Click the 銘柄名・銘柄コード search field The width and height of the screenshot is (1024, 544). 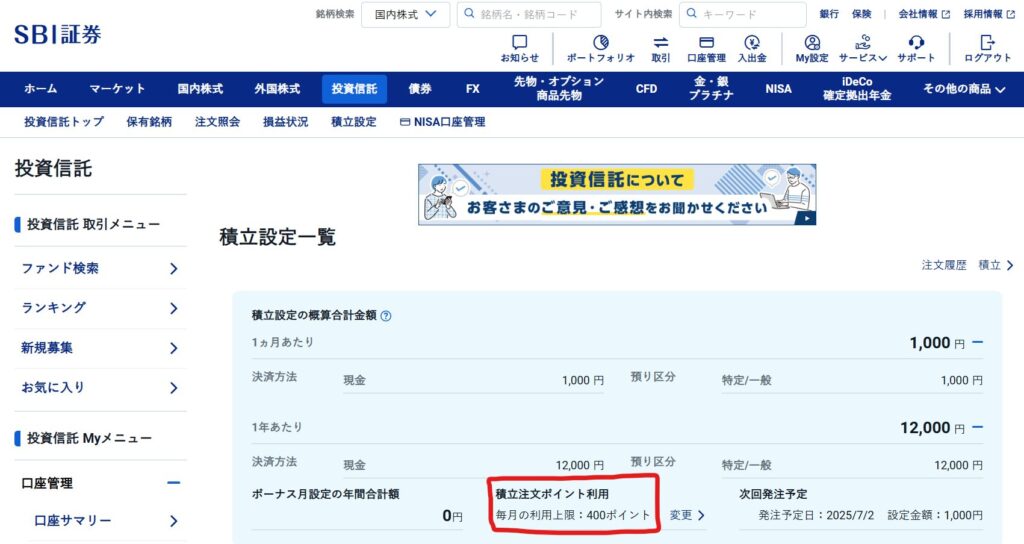[529, 14]
